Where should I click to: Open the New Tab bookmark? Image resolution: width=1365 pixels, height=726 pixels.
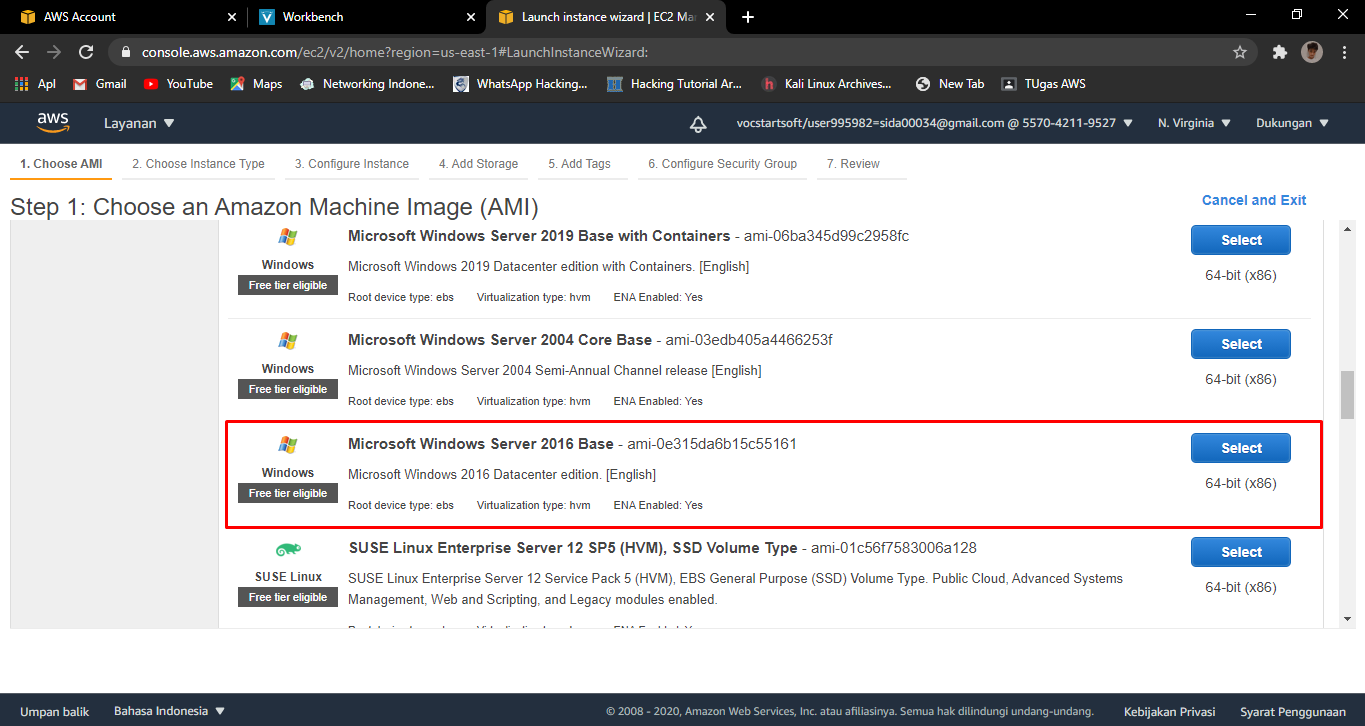click(949, 84)
